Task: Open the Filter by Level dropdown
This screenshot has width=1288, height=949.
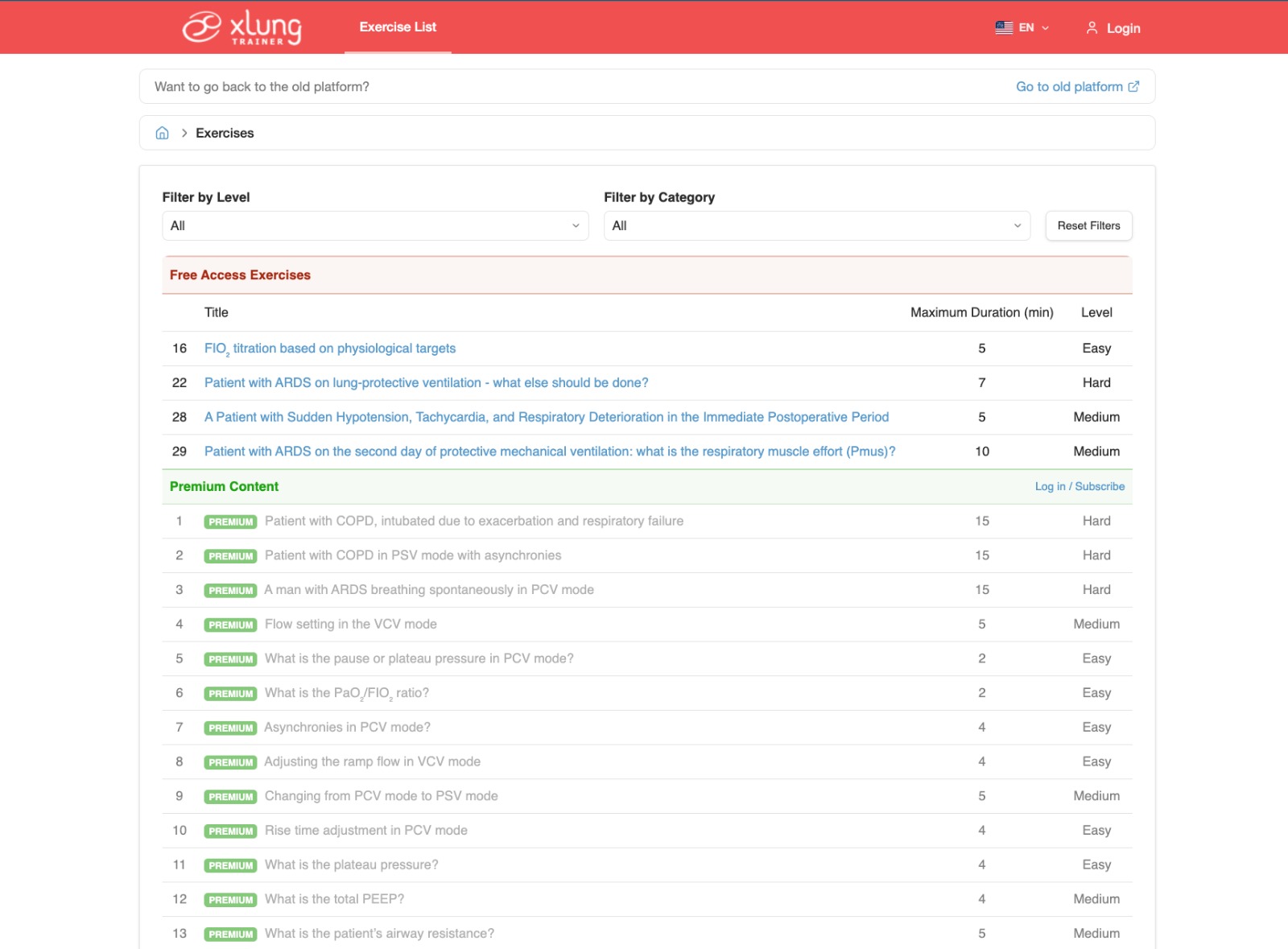Action: (x=375, y=226)
